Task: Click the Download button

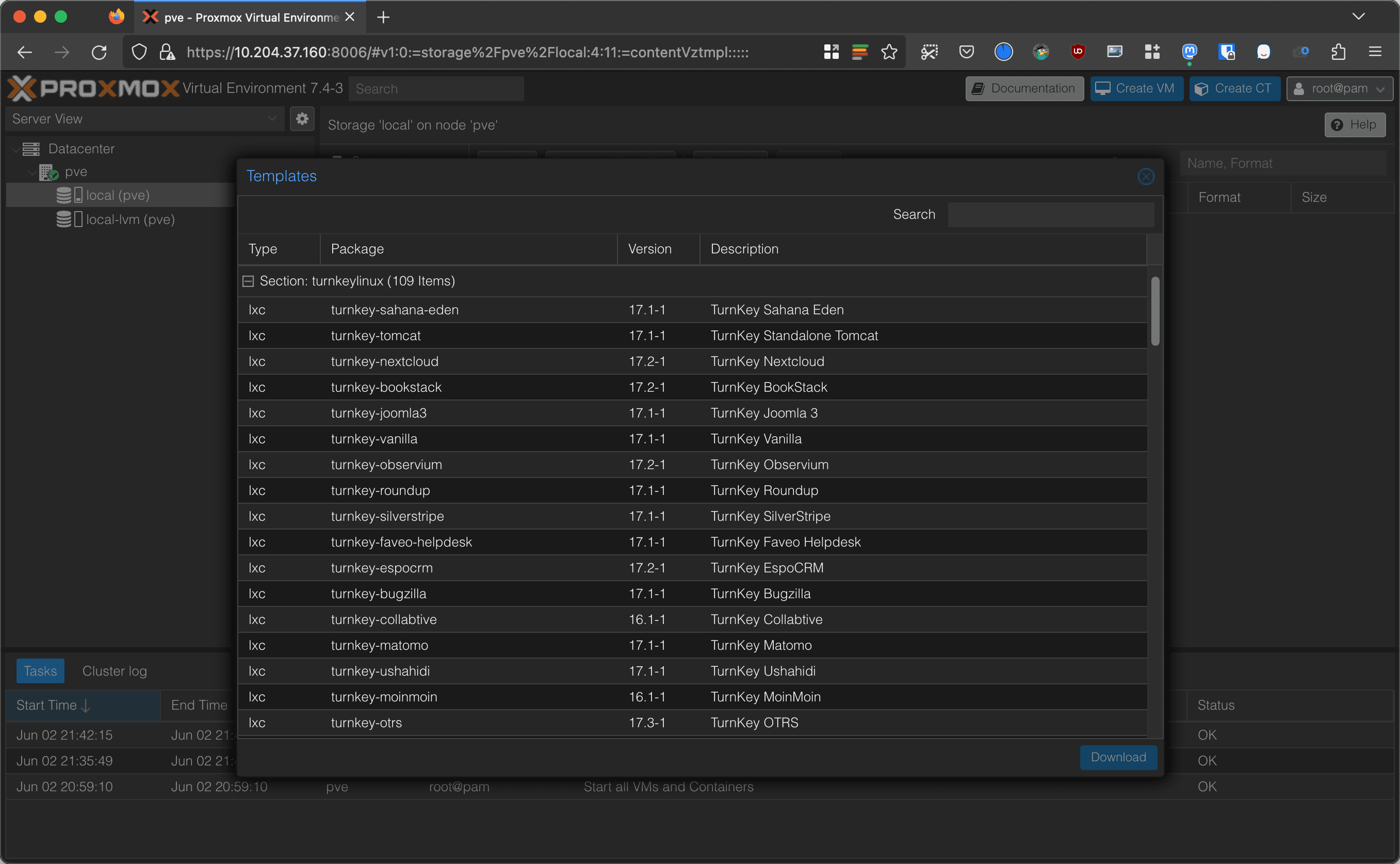Action: (x=1118, y=757)
